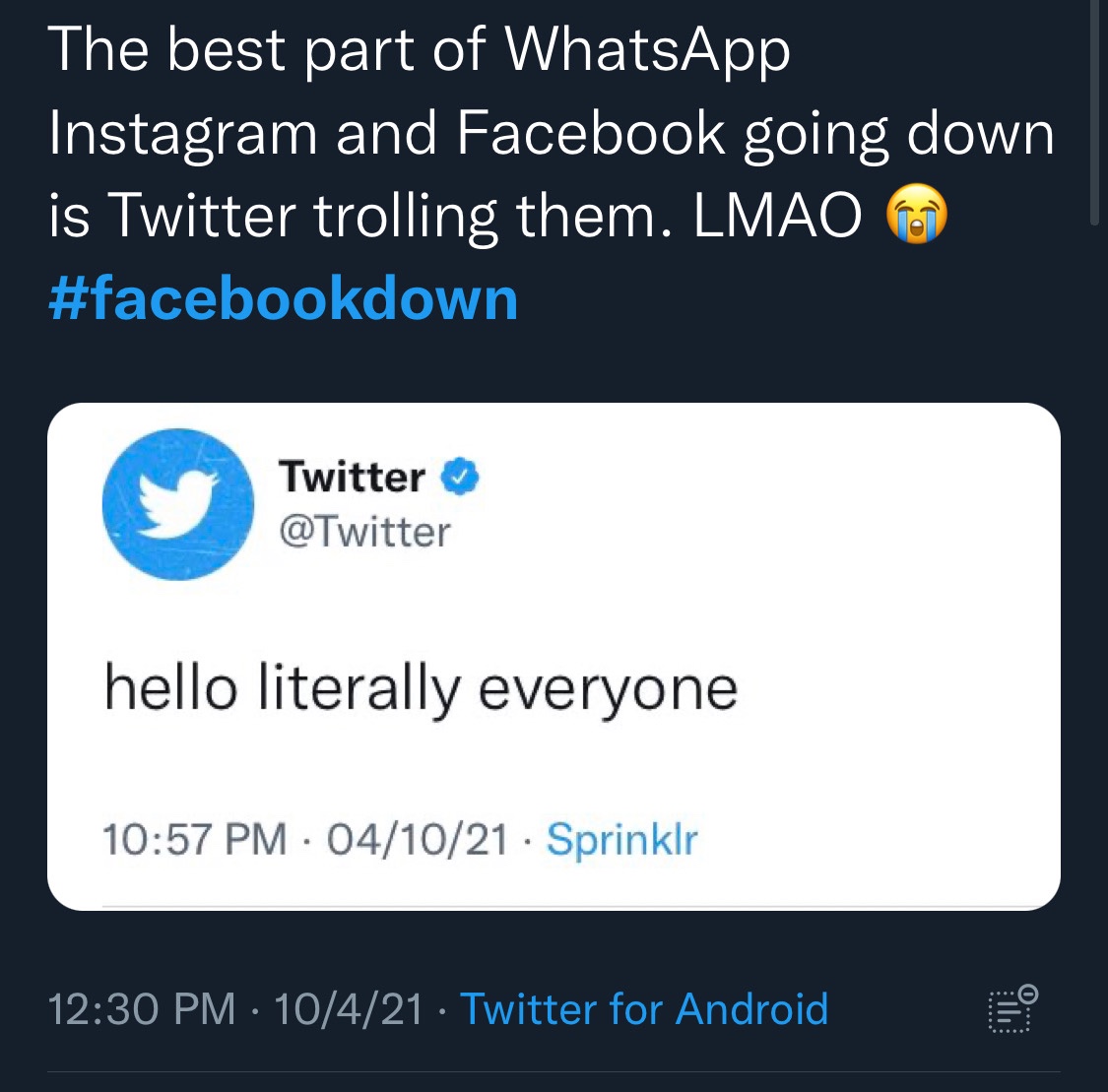Screen dimensions: 1108x1092
Task: Click the scrollbar thumb at the right edge
Action: (x=1094, y=113)
